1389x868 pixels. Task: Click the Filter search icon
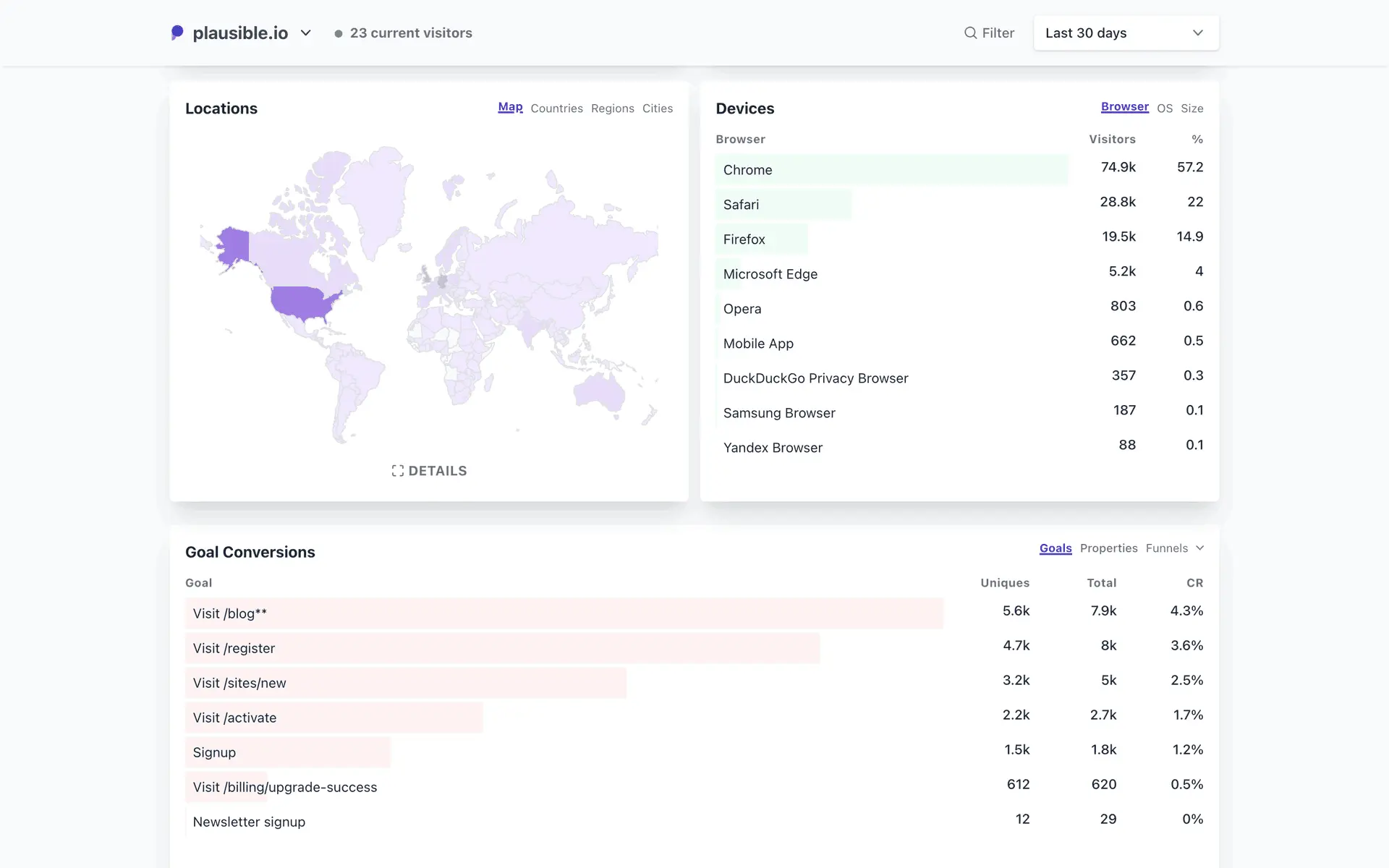click(970, 33)
